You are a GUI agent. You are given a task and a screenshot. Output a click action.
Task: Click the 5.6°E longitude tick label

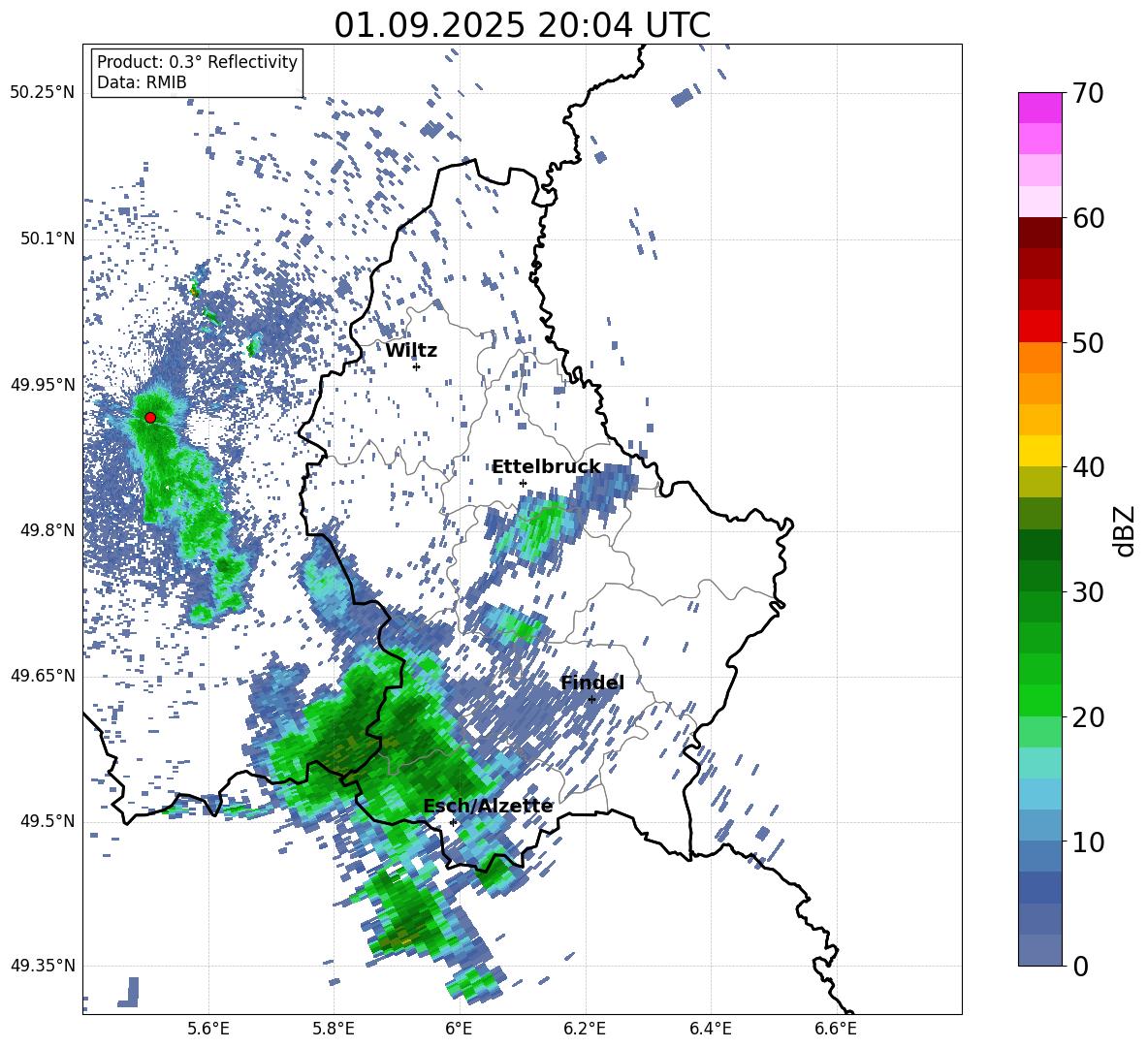point(208,1029)
